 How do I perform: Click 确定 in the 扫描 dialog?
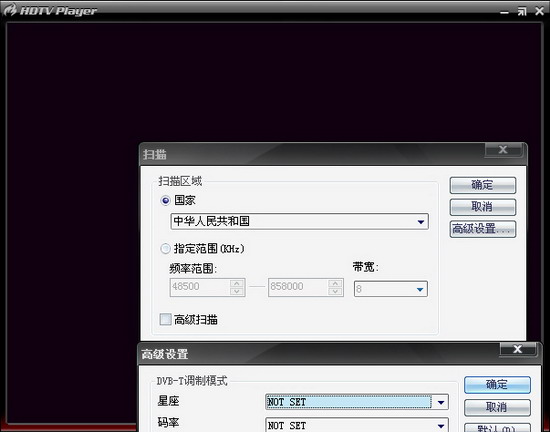483,185
